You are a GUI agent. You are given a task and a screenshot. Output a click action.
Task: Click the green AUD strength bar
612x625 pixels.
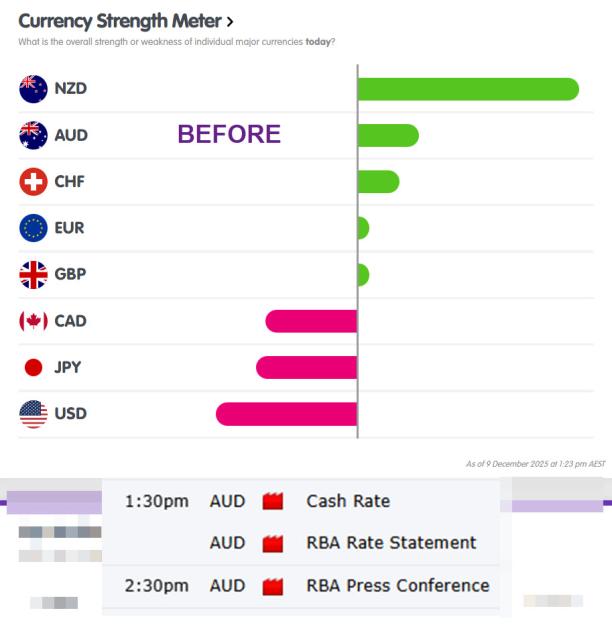pos(388,135)
